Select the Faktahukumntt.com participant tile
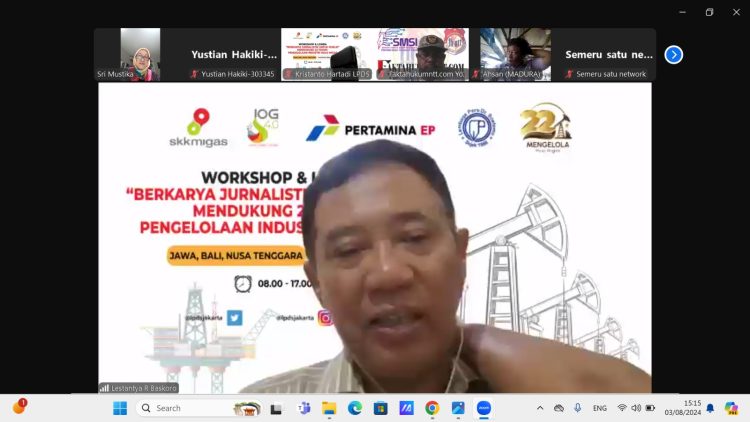 pos(422,54)
